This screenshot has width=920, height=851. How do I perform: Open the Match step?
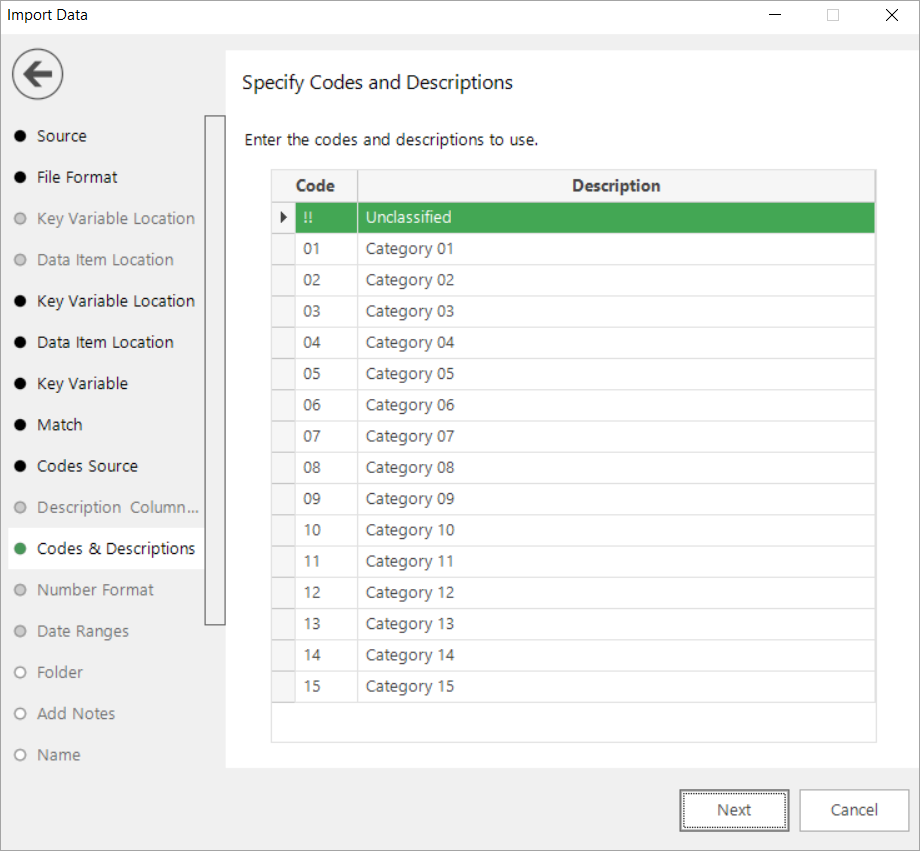coord(59,425)
